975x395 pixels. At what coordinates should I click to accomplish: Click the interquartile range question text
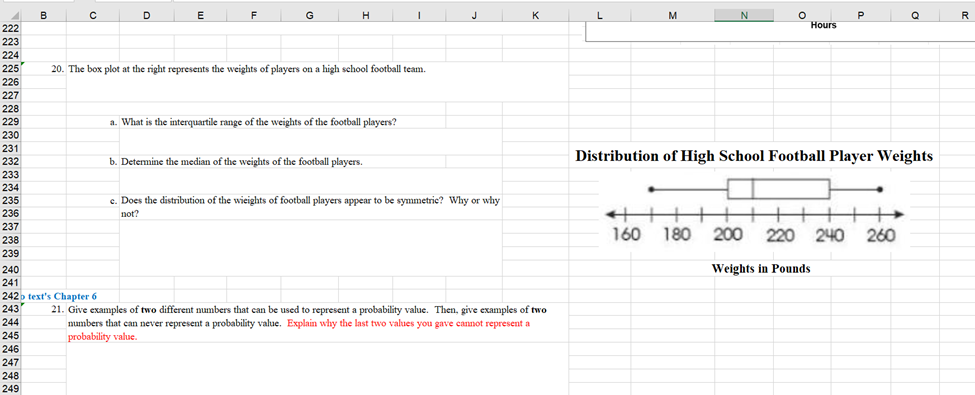pos(259,122)
